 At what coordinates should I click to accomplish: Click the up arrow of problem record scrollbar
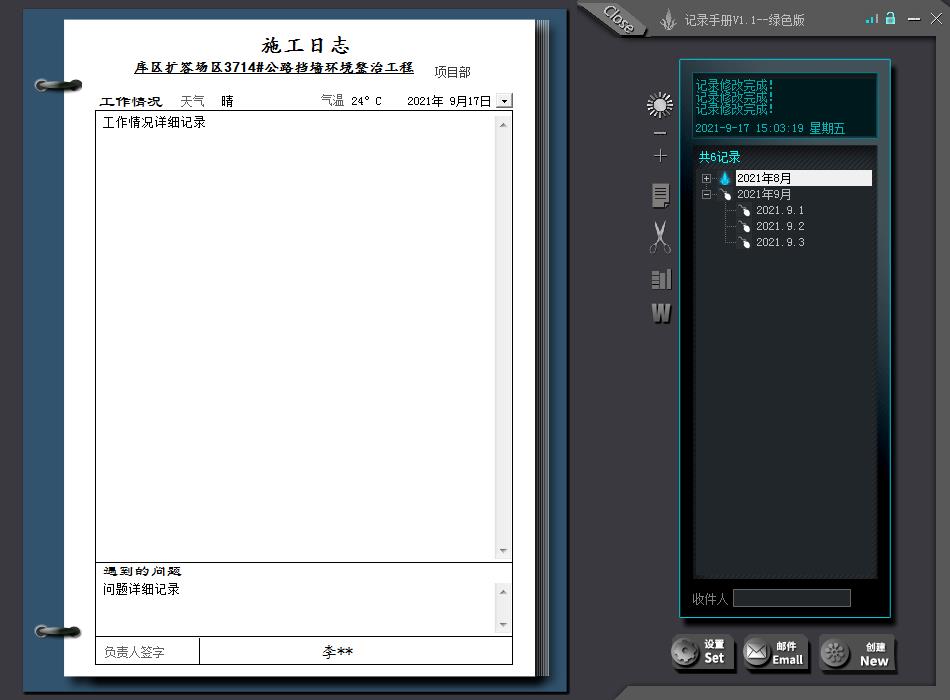[503, 592]
